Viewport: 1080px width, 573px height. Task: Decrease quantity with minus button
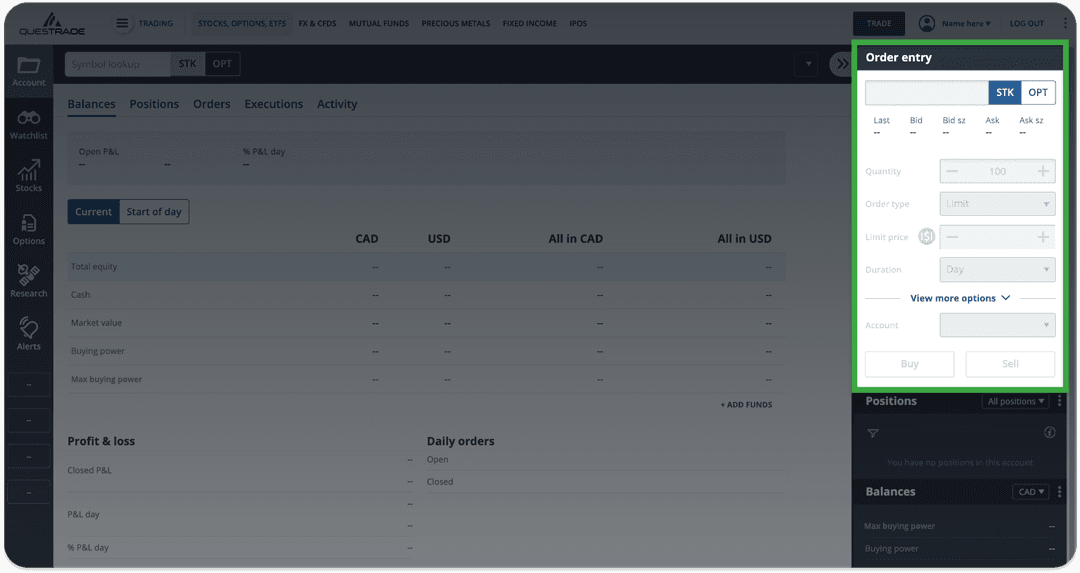952,171
